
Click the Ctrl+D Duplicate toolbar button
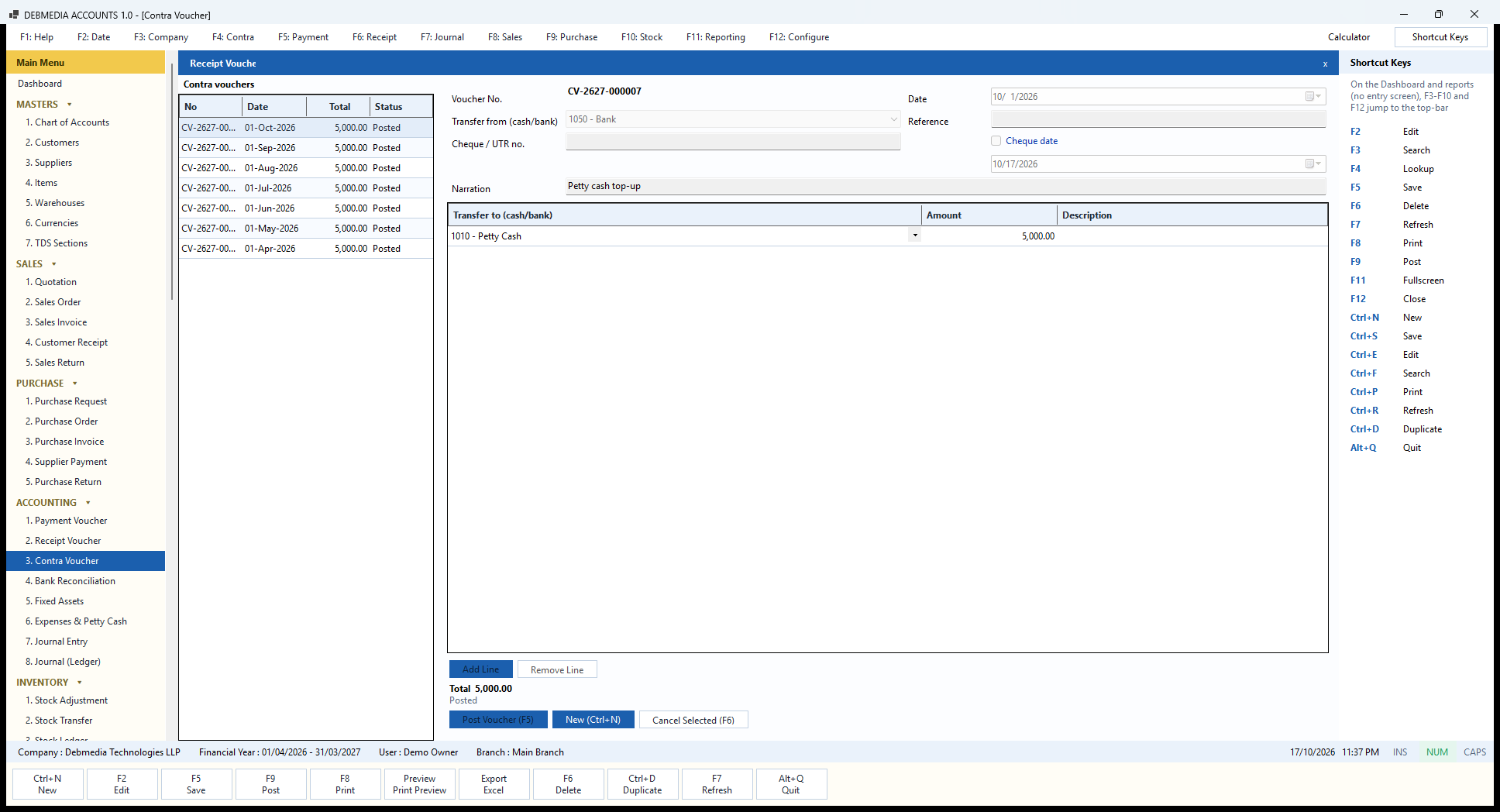pyautogui.click(x=642, y=784)
